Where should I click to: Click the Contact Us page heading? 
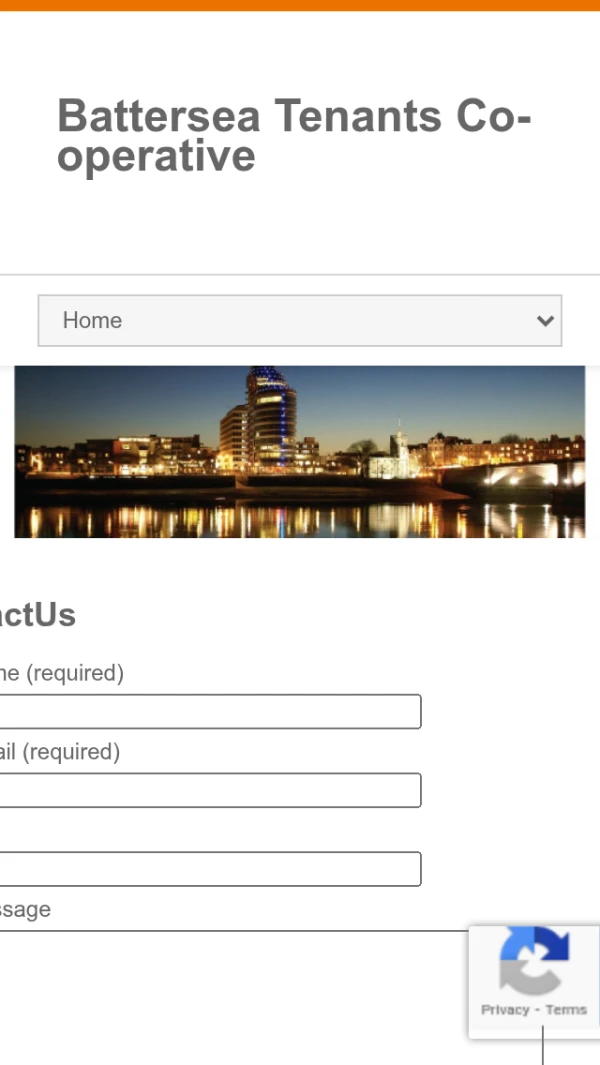coord(38,615)
